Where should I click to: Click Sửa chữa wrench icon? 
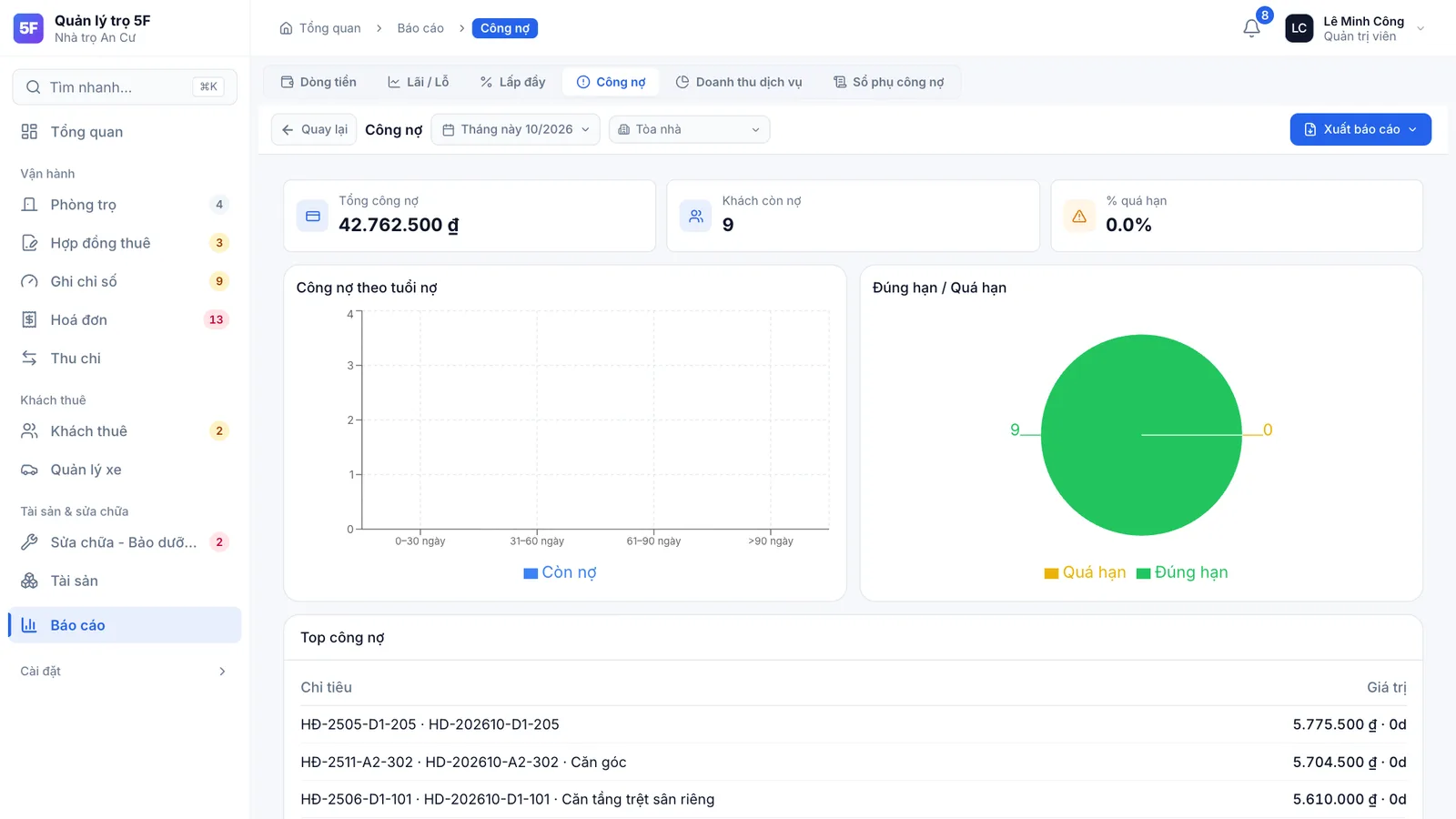click(29, 542)
